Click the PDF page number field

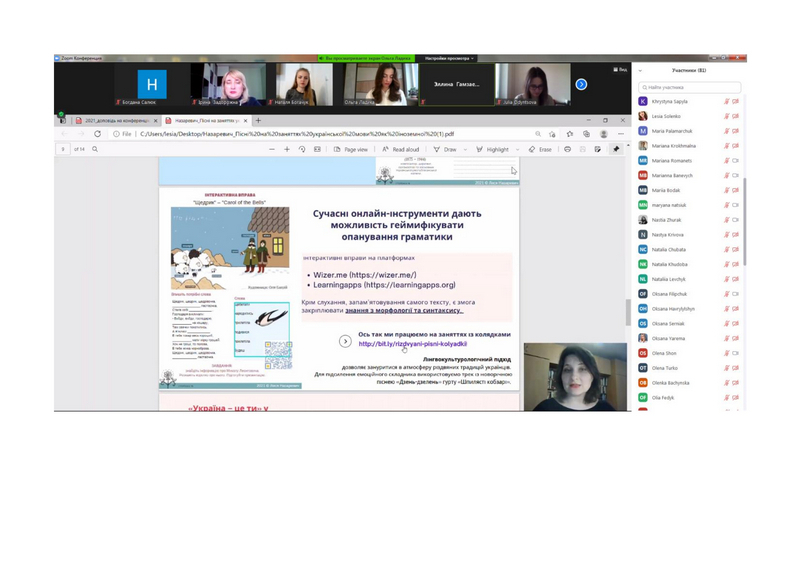pyautogui.click(x=63, y=149)
